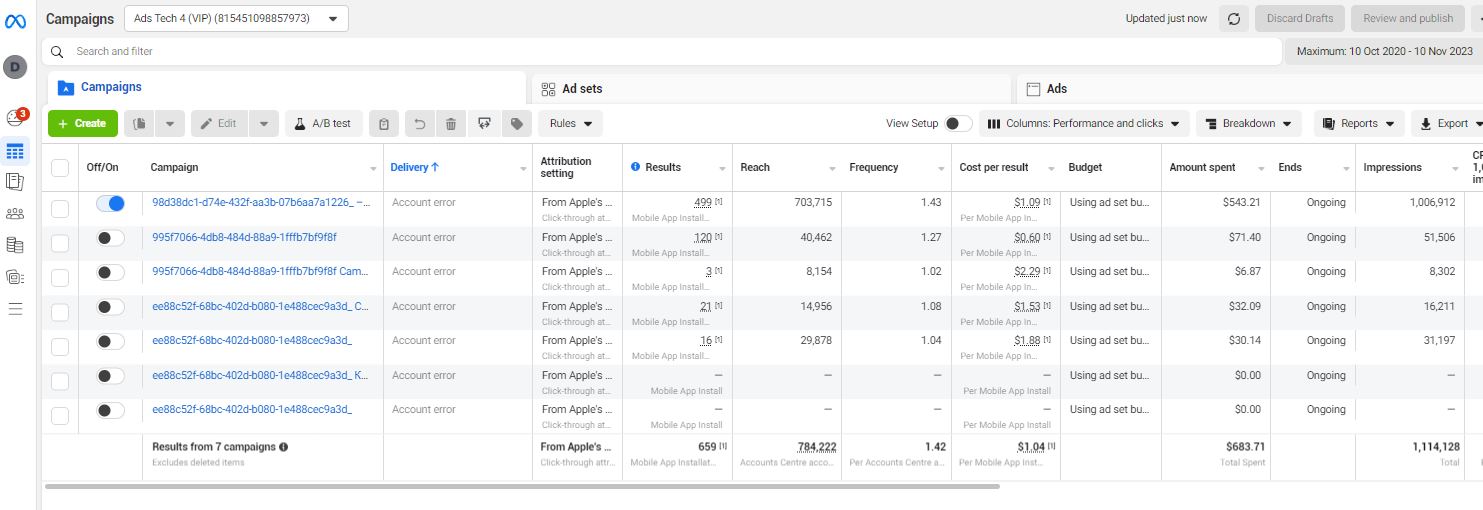This screenshot has width=1483, height=510.
Task: Tick checkbox for the $71.40 spend campaign
Action: click(60, 243)
